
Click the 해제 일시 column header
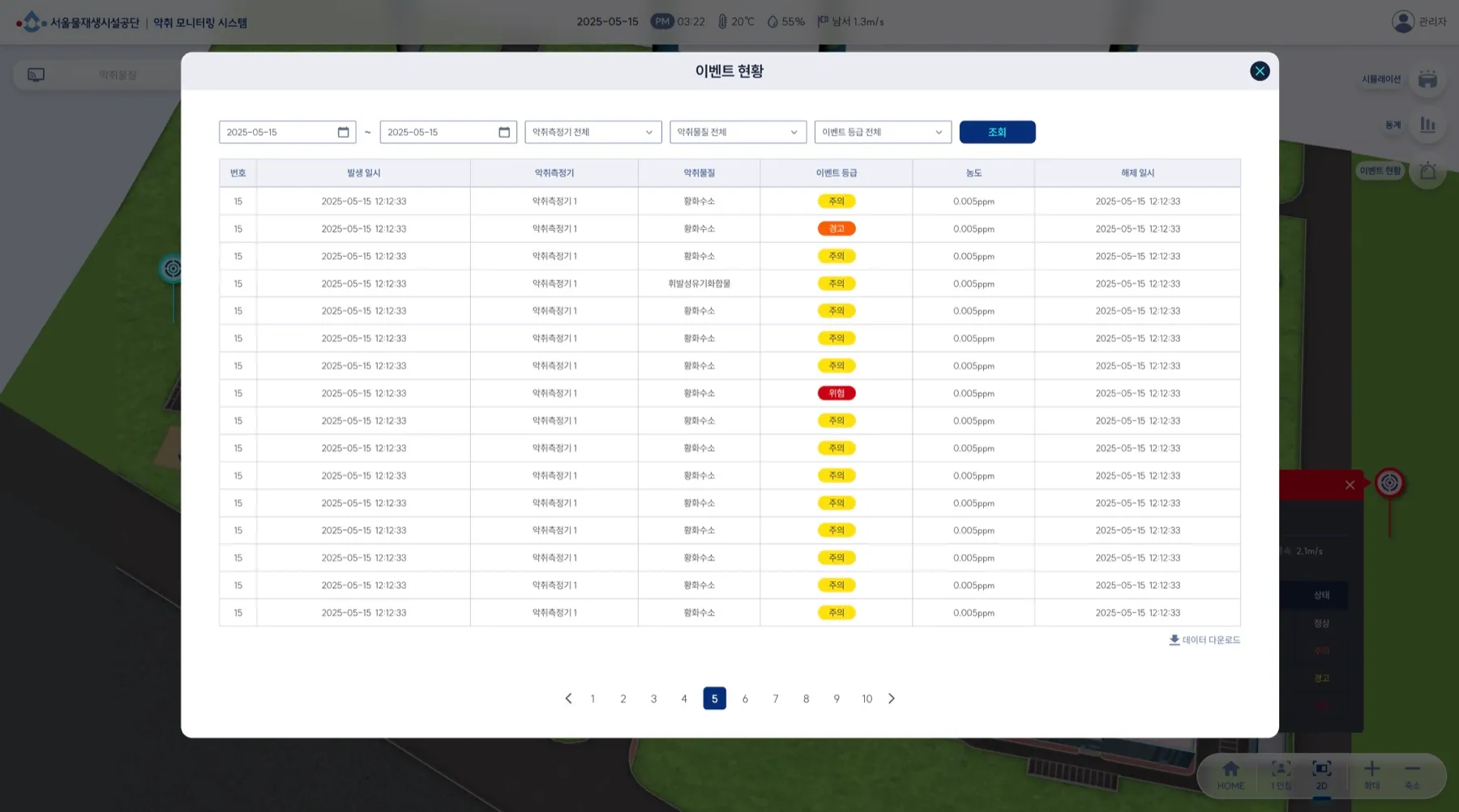[x=1137, y=173]
